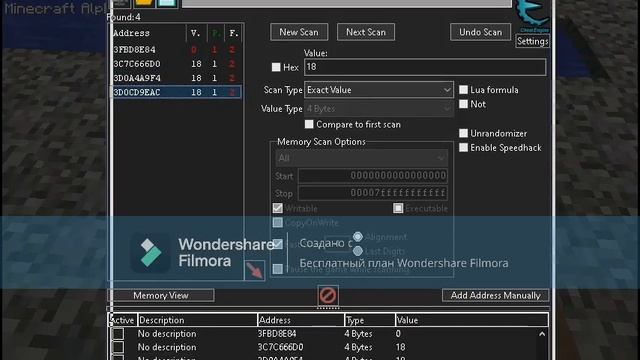The height and width of the screenshot is (360, 640).
Task: Enable the Unrandomizer checkbox
Action: (463, 133)
